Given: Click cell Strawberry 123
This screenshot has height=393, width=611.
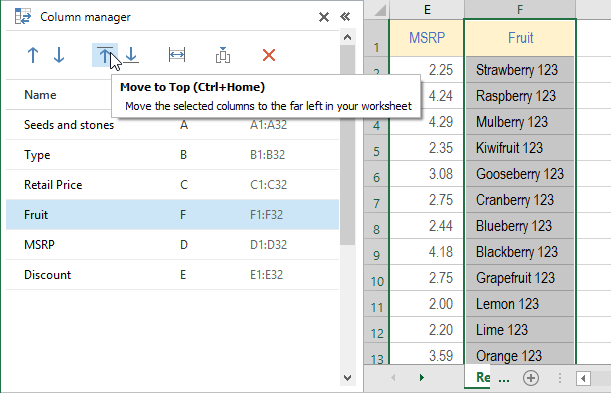Looking at the screenshot, I should [520, 70].
